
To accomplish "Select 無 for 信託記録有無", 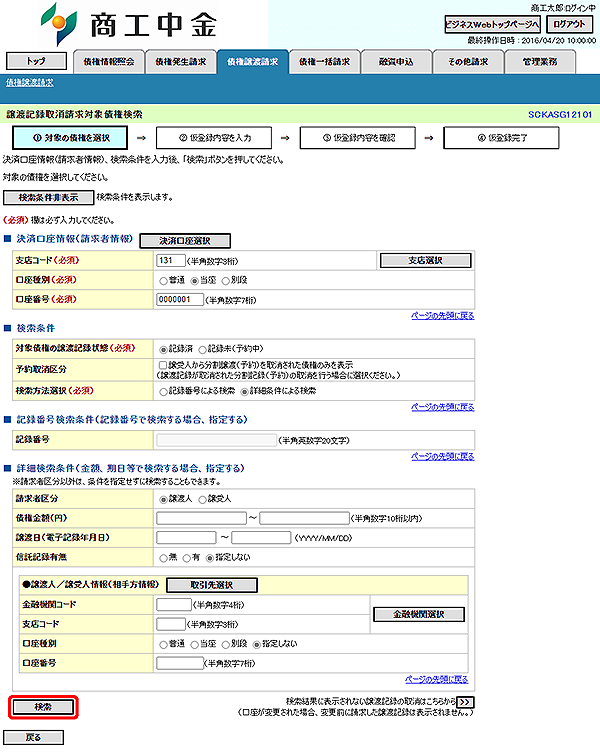I will coord(163,558).
